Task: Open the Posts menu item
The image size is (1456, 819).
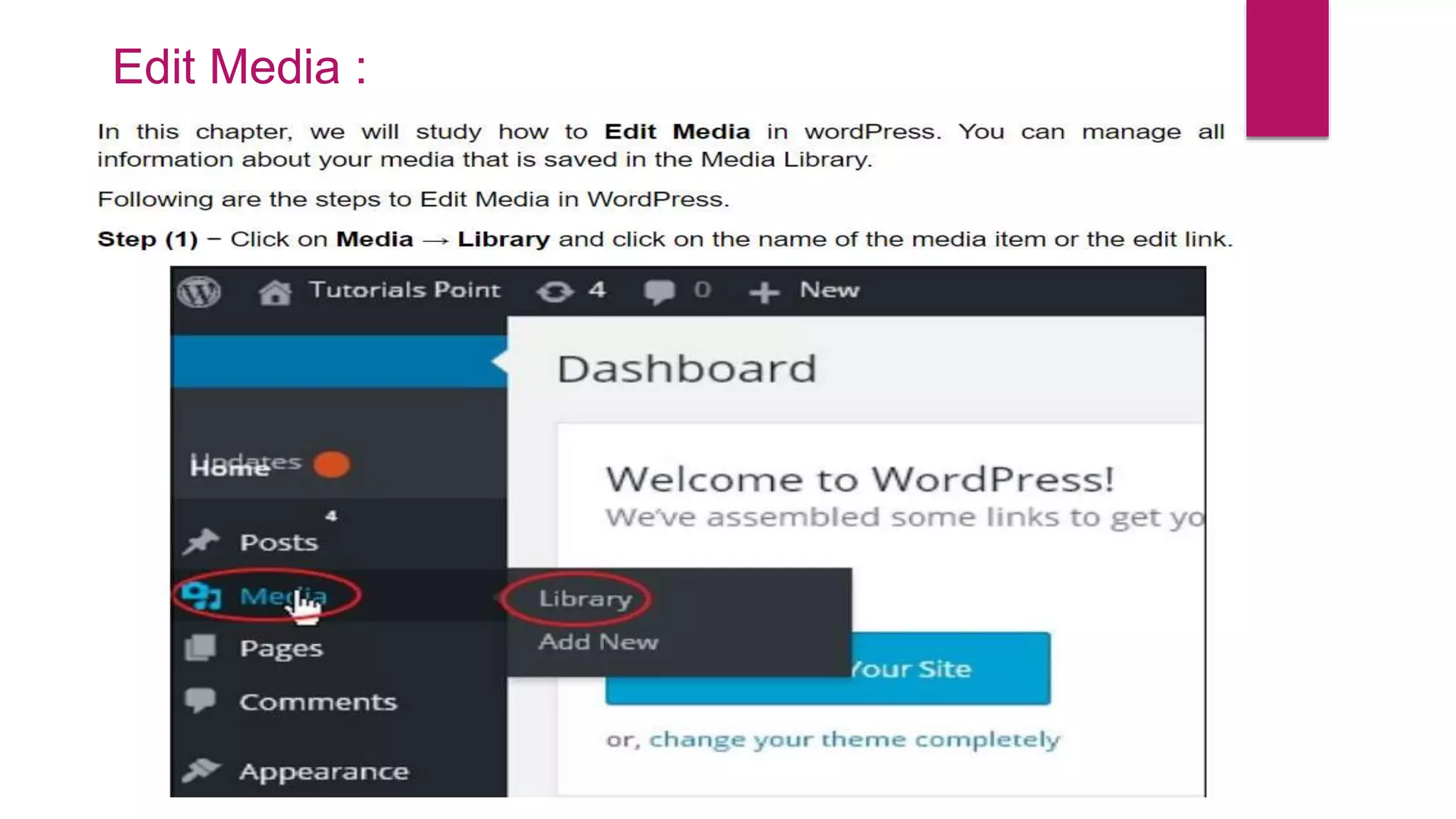Action: (x=279, y=542)
